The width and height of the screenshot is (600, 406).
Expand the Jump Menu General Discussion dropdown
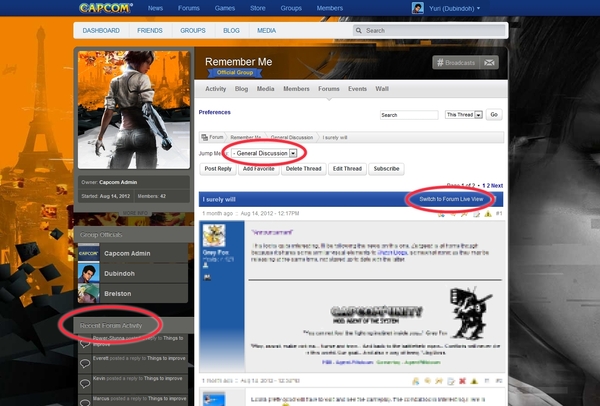[x=293, y=153]
